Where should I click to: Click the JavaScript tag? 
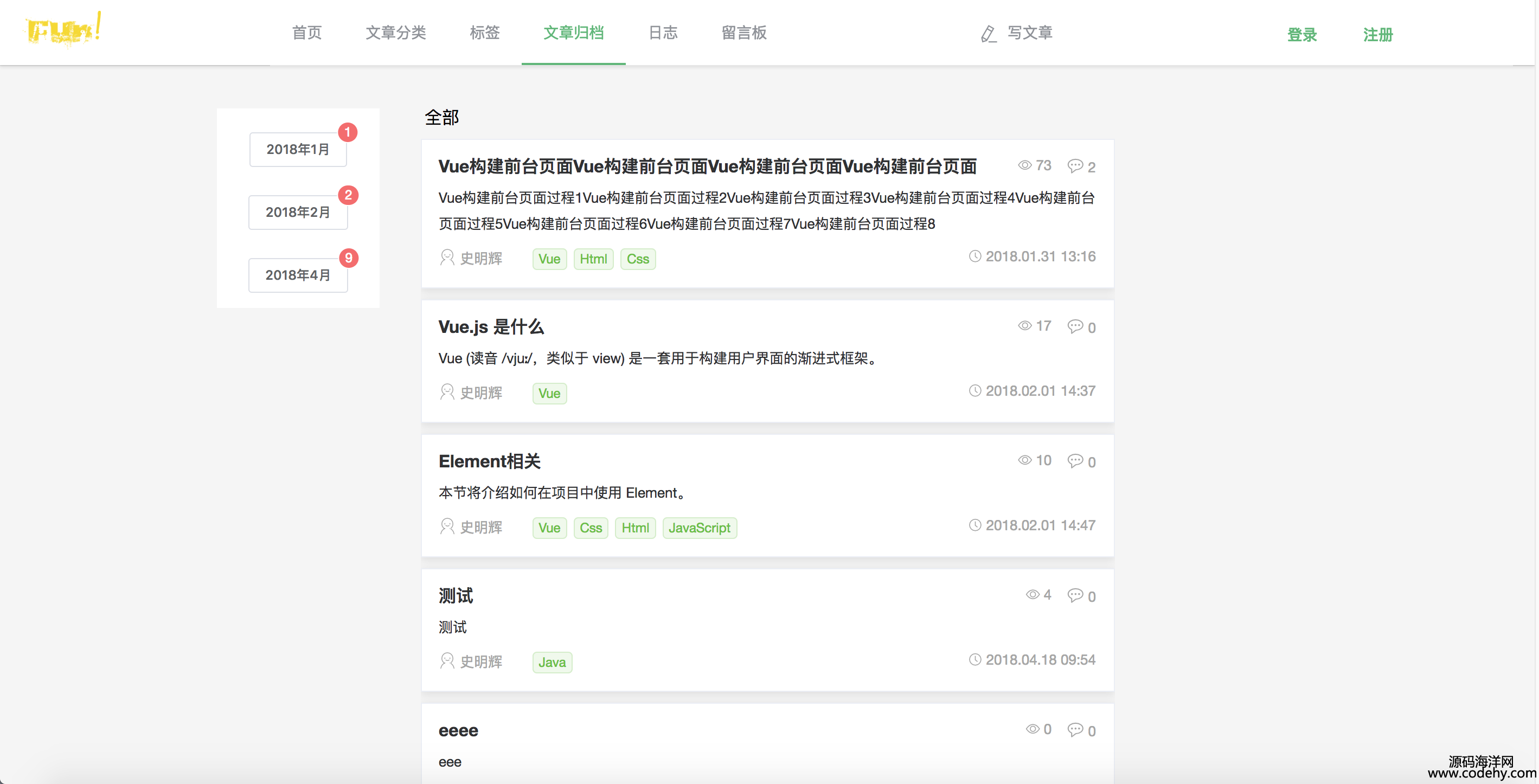coord(699,527)
